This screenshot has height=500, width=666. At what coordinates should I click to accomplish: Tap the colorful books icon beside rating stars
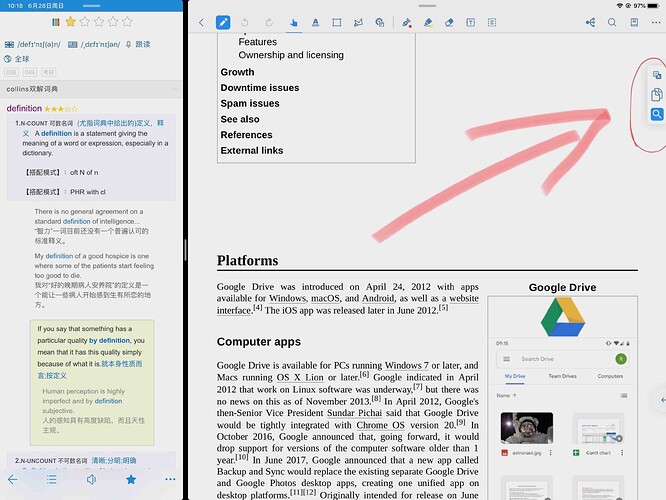(x=56, y=22)
